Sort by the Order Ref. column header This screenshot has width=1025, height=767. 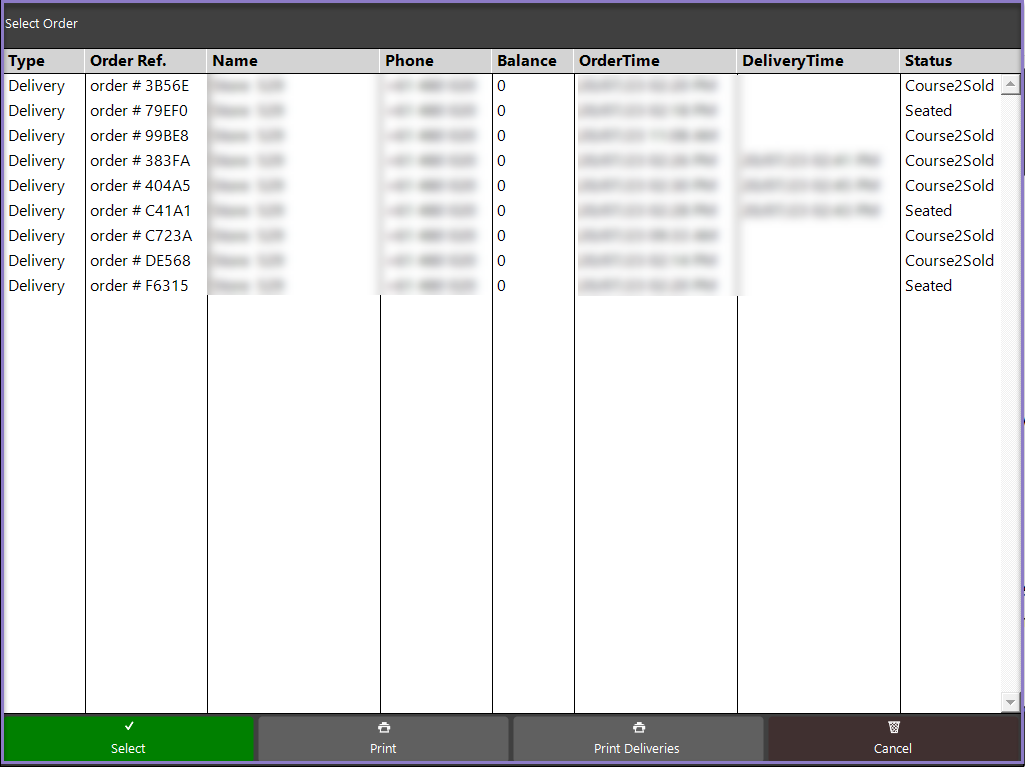point(126,61)
